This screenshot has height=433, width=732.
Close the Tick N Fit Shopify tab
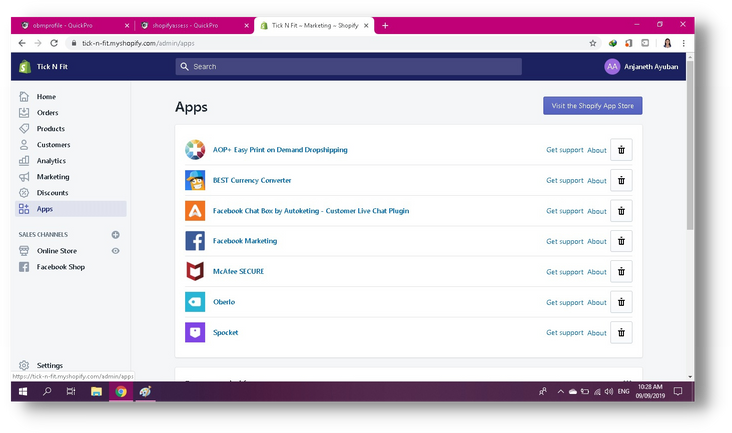pos(366,26)
